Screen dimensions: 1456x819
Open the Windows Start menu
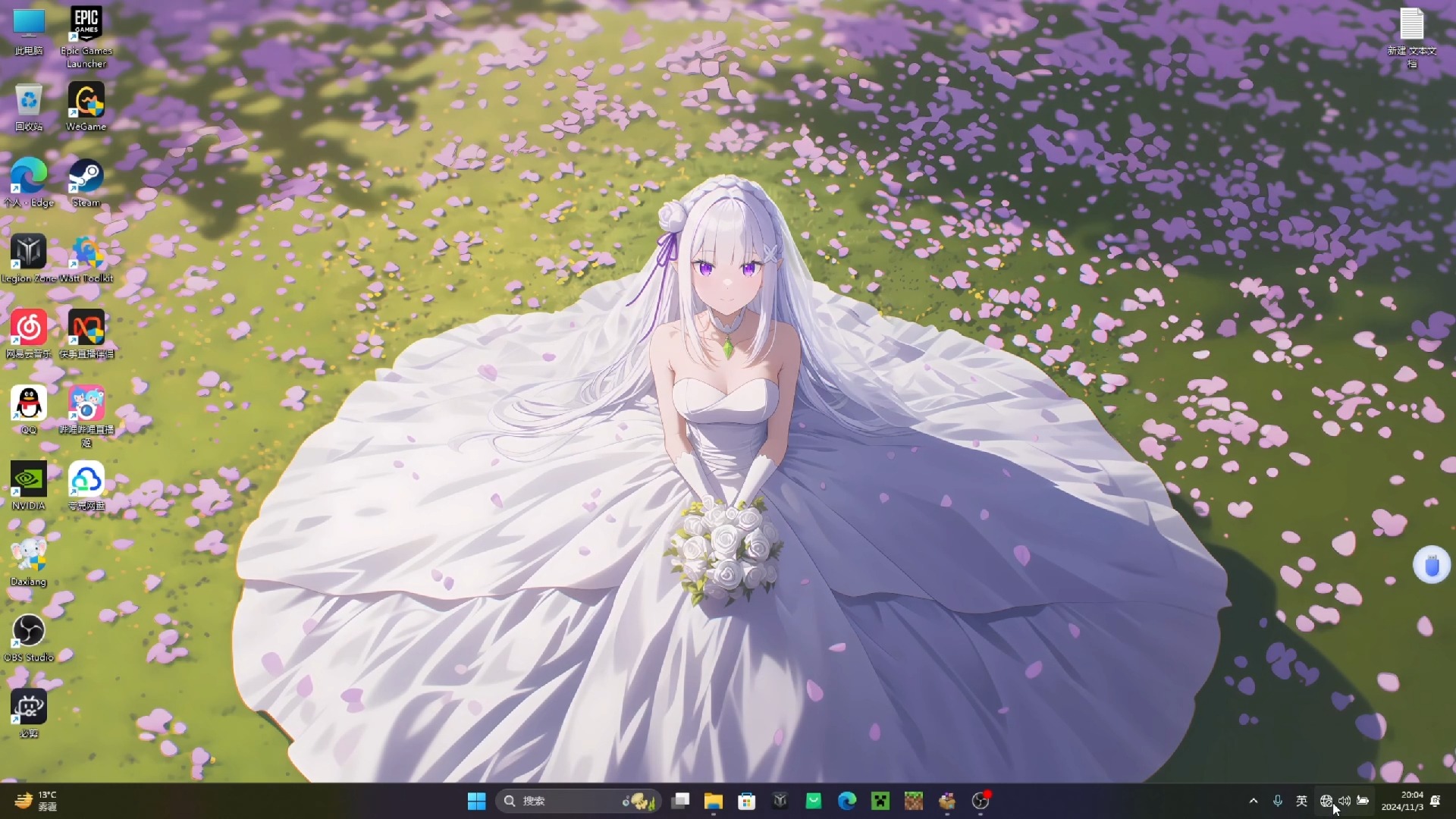(476, 801)
